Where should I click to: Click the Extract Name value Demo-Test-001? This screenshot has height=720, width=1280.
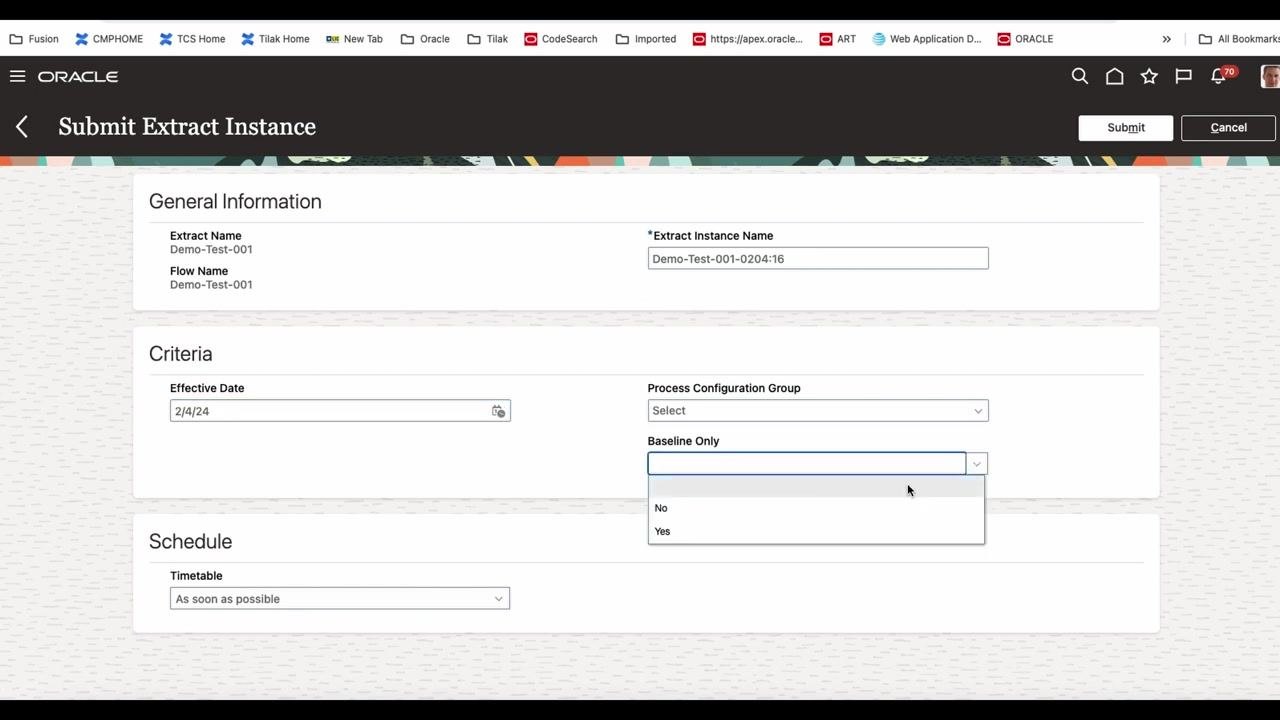211,250
